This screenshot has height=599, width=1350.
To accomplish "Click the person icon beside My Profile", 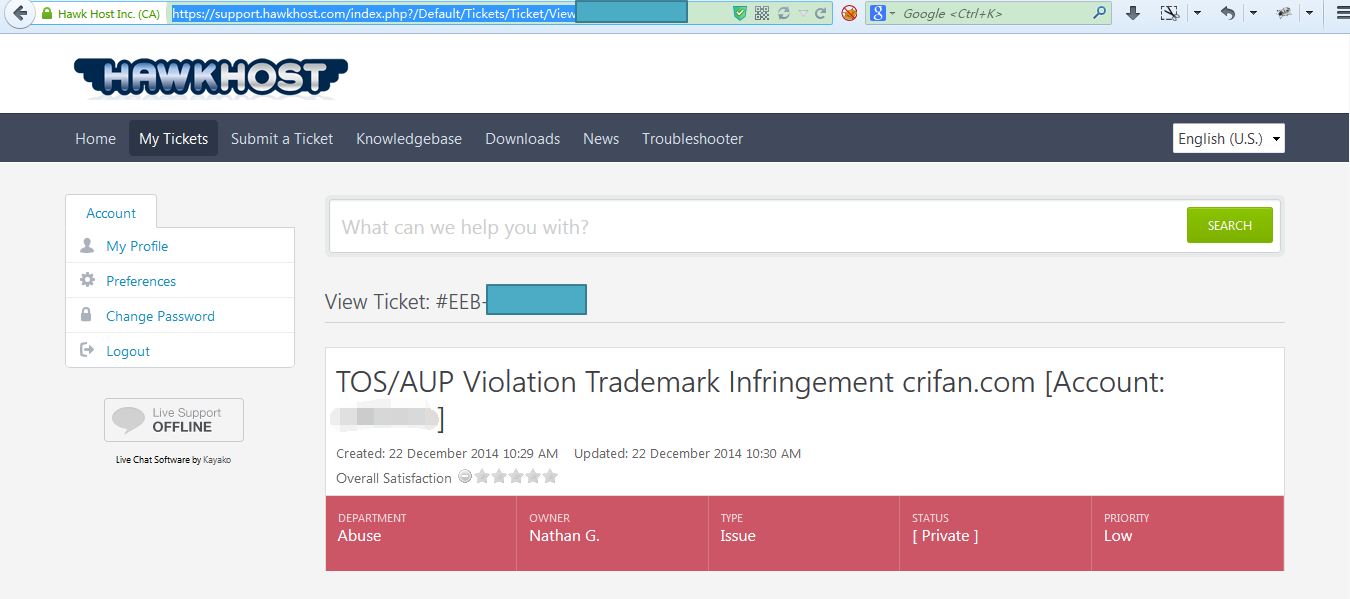I will [x=87, y=246].
